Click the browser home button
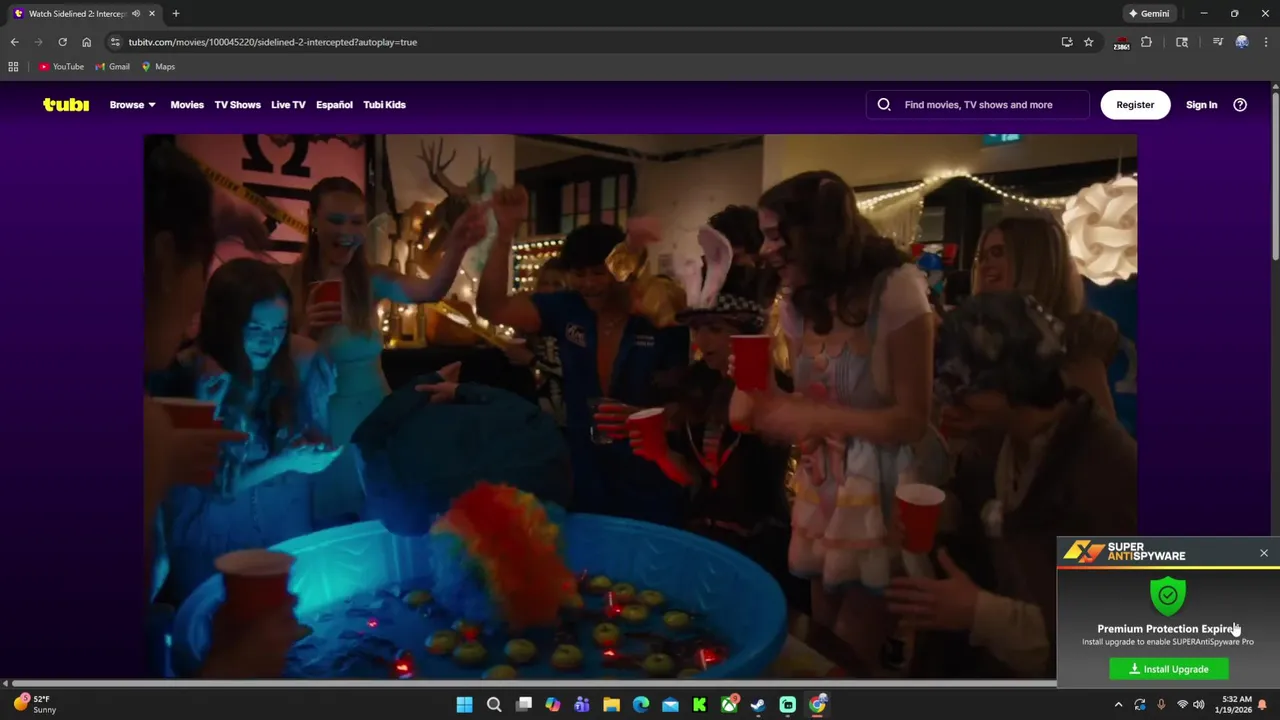Viewport: 1280px width, 720px height. pyautogui.click(x=86, y=42)
